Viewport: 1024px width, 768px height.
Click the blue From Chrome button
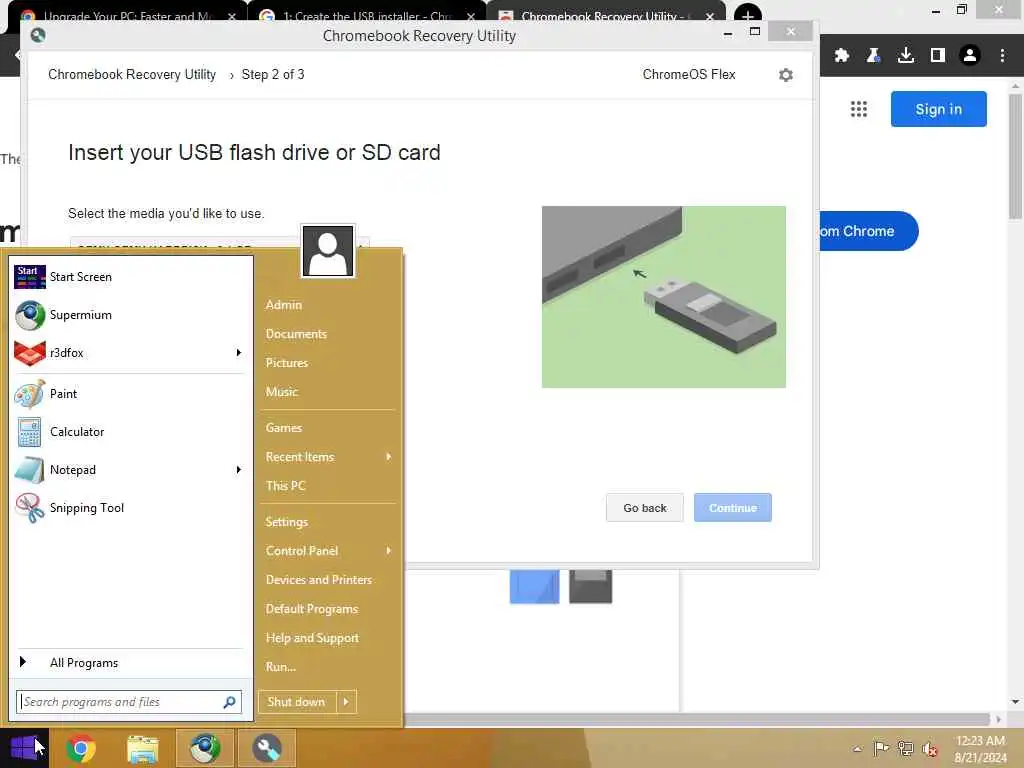pyautogui.click(x=868, y=231)
